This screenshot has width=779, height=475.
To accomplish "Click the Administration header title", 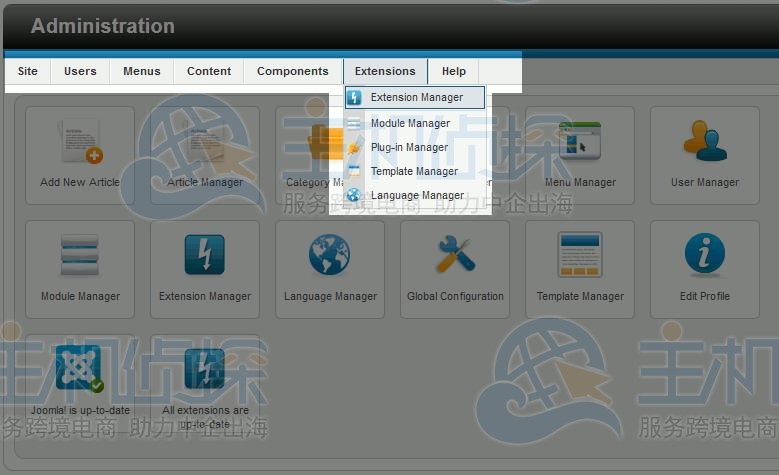I will point(103,26).
